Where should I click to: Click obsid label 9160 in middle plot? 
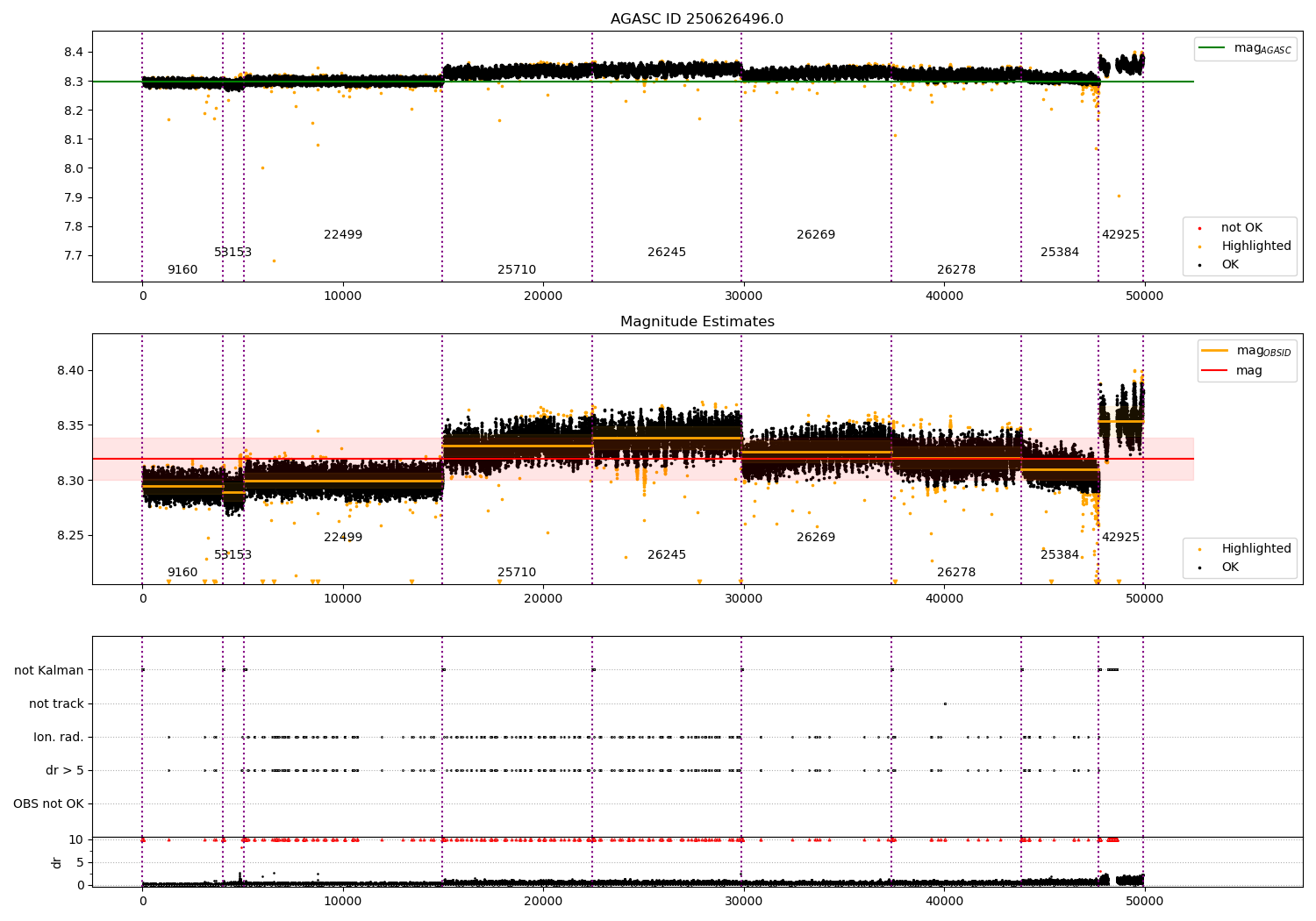[182, 573]
